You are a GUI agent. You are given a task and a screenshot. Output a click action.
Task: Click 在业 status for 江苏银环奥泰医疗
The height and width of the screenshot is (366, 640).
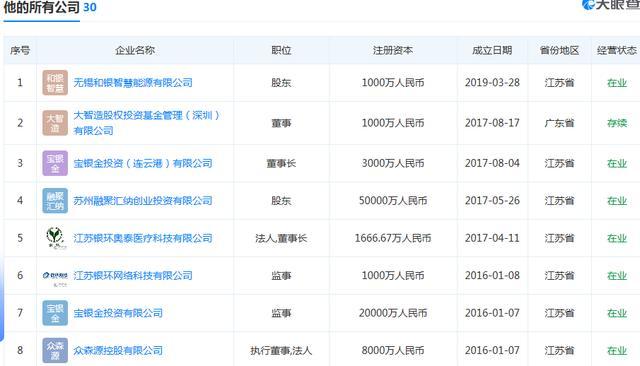pos(617,238)
